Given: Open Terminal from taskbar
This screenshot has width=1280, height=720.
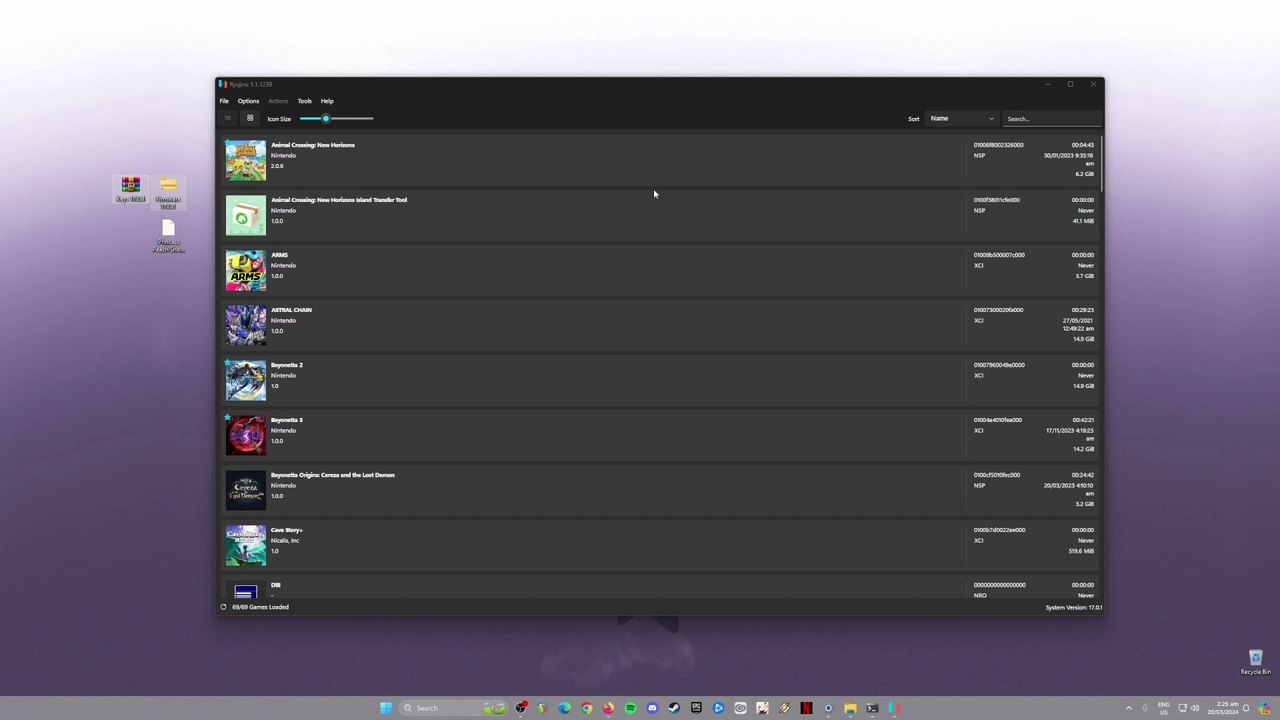Looking at the screenshot, I should point(872,708).
